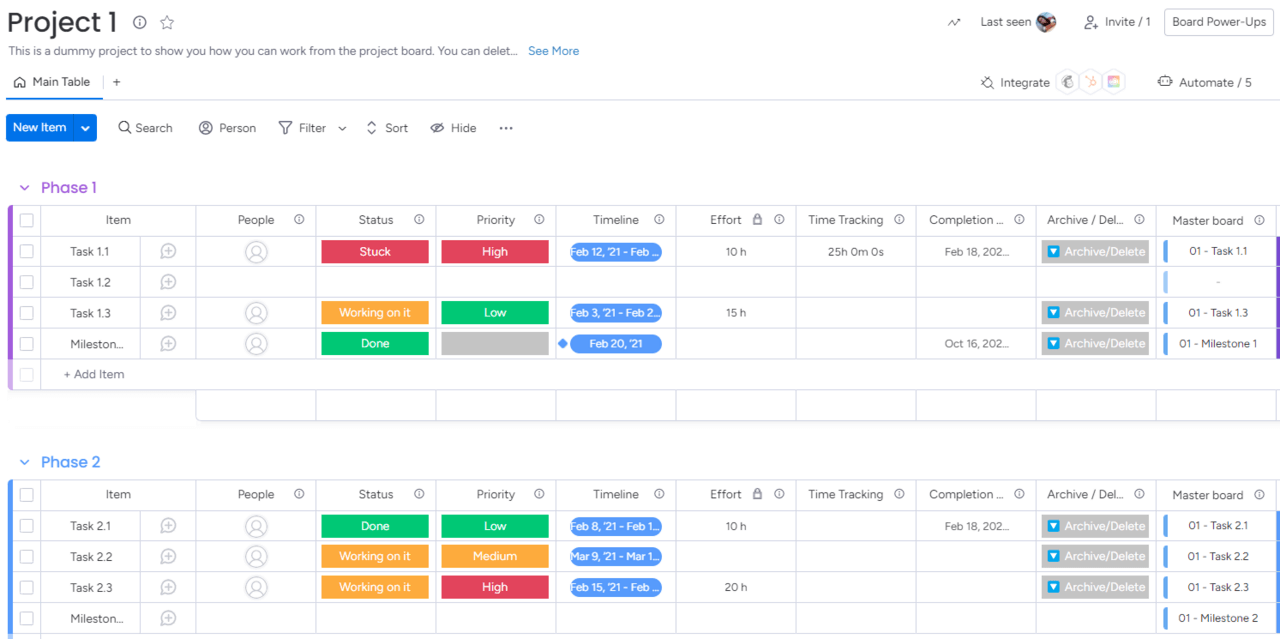This screenshot has height=639, width=1280.
Task: Open the Medium priority dropdown for Task 2.2
Action: coord(495,556)
